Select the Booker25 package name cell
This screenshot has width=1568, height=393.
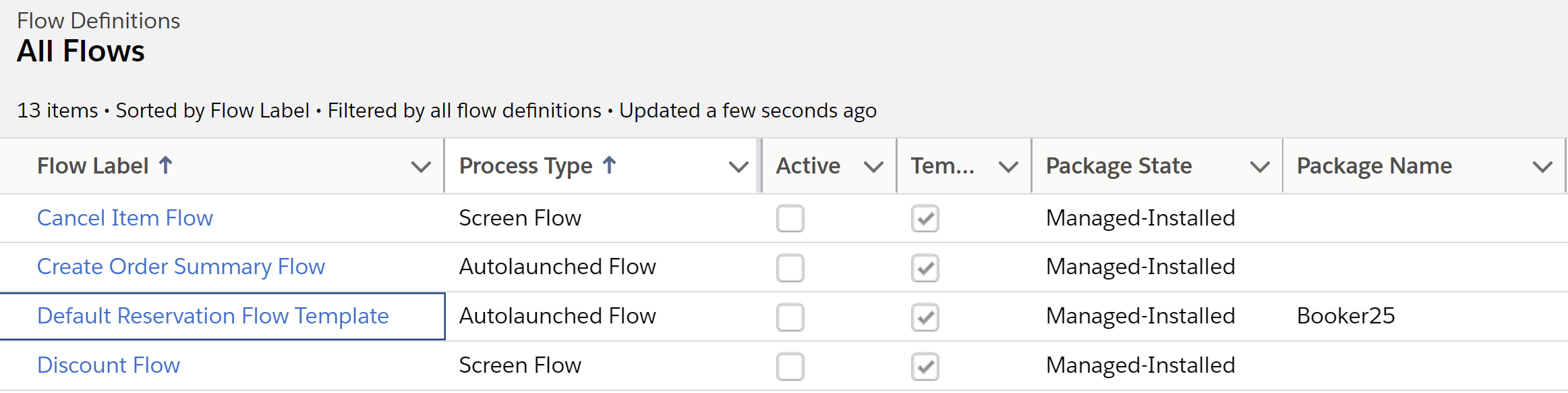[x=1345, y=316]
